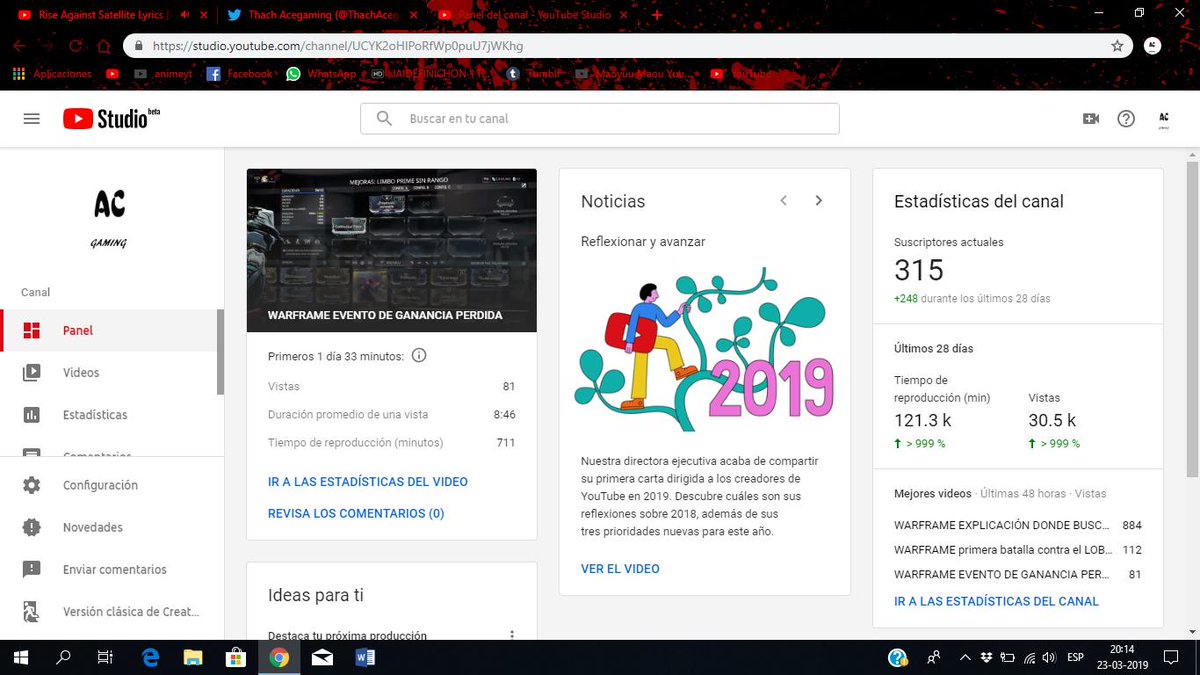Open Enviar comentarios in the sidebar

[112, 569]
